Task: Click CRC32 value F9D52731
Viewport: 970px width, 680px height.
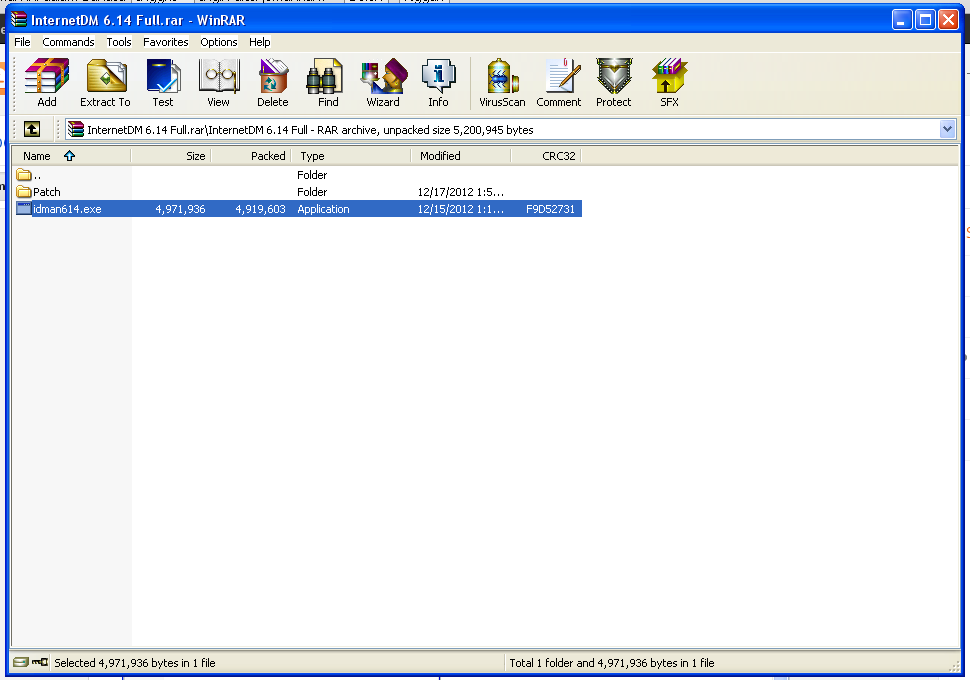Action: [550, 209]
